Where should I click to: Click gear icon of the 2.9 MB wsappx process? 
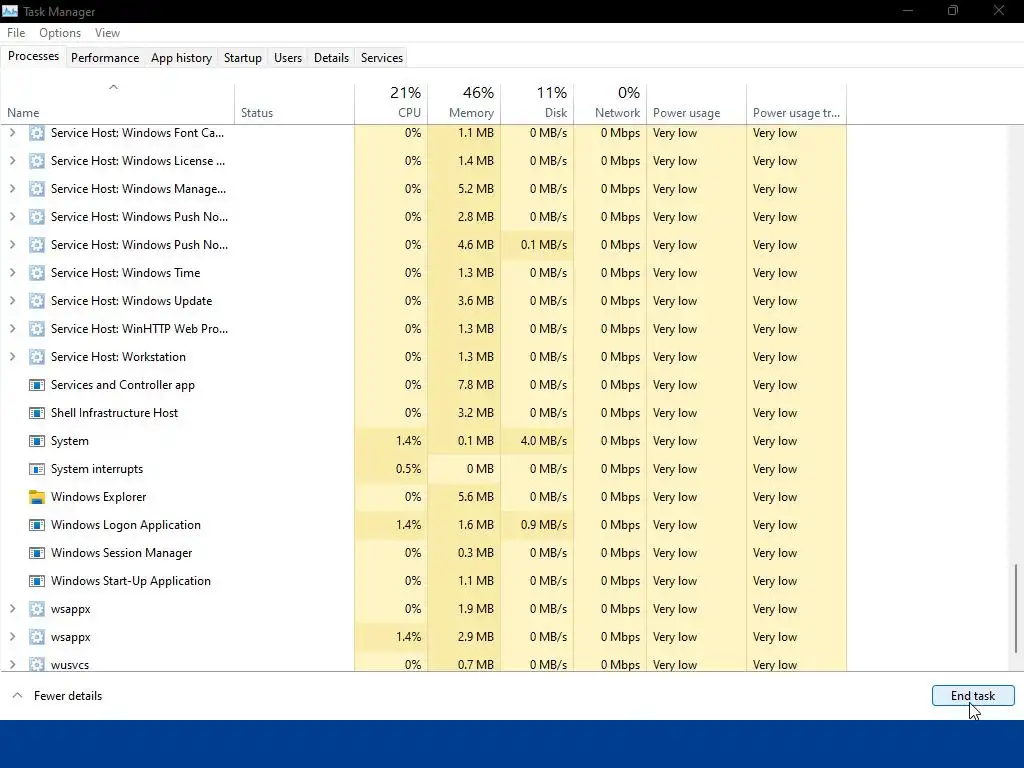37,637
